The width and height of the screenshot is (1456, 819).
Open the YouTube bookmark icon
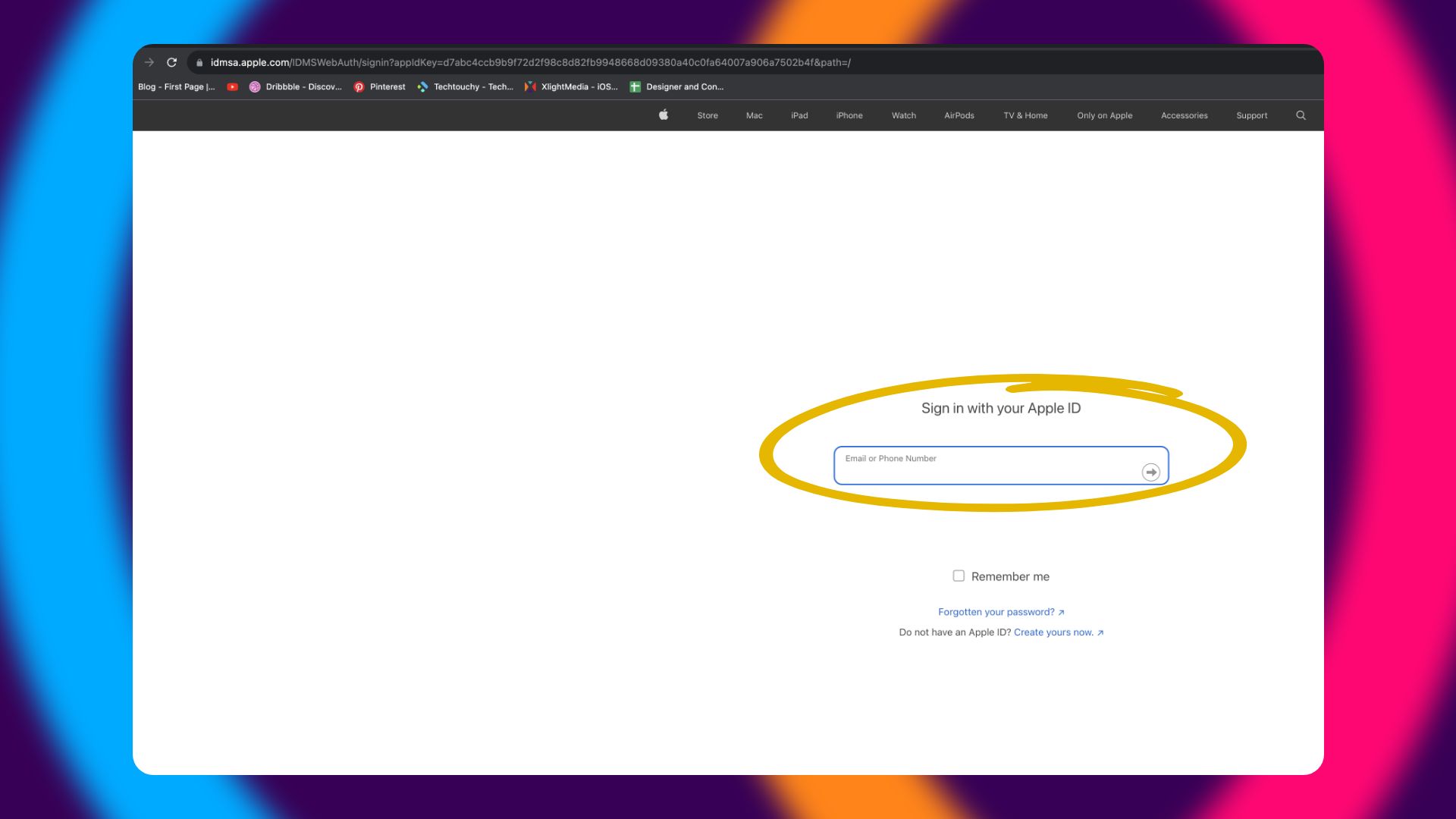233,87
